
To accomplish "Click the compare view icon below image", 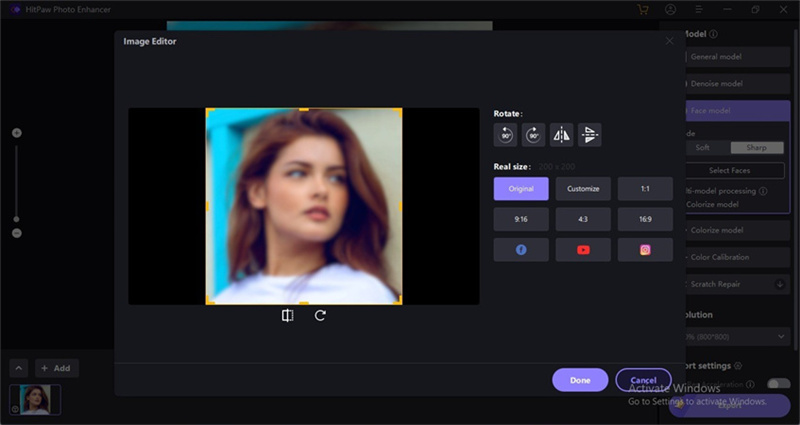I will [287, 316].
